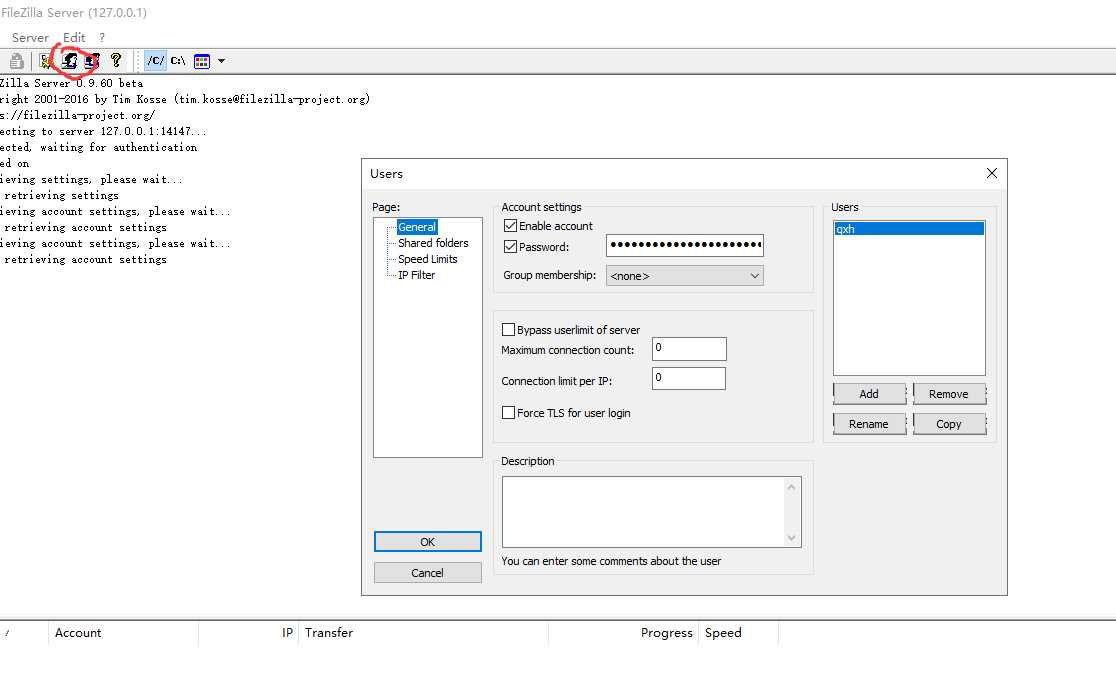Click the Rename user button

tap(869, 424)
